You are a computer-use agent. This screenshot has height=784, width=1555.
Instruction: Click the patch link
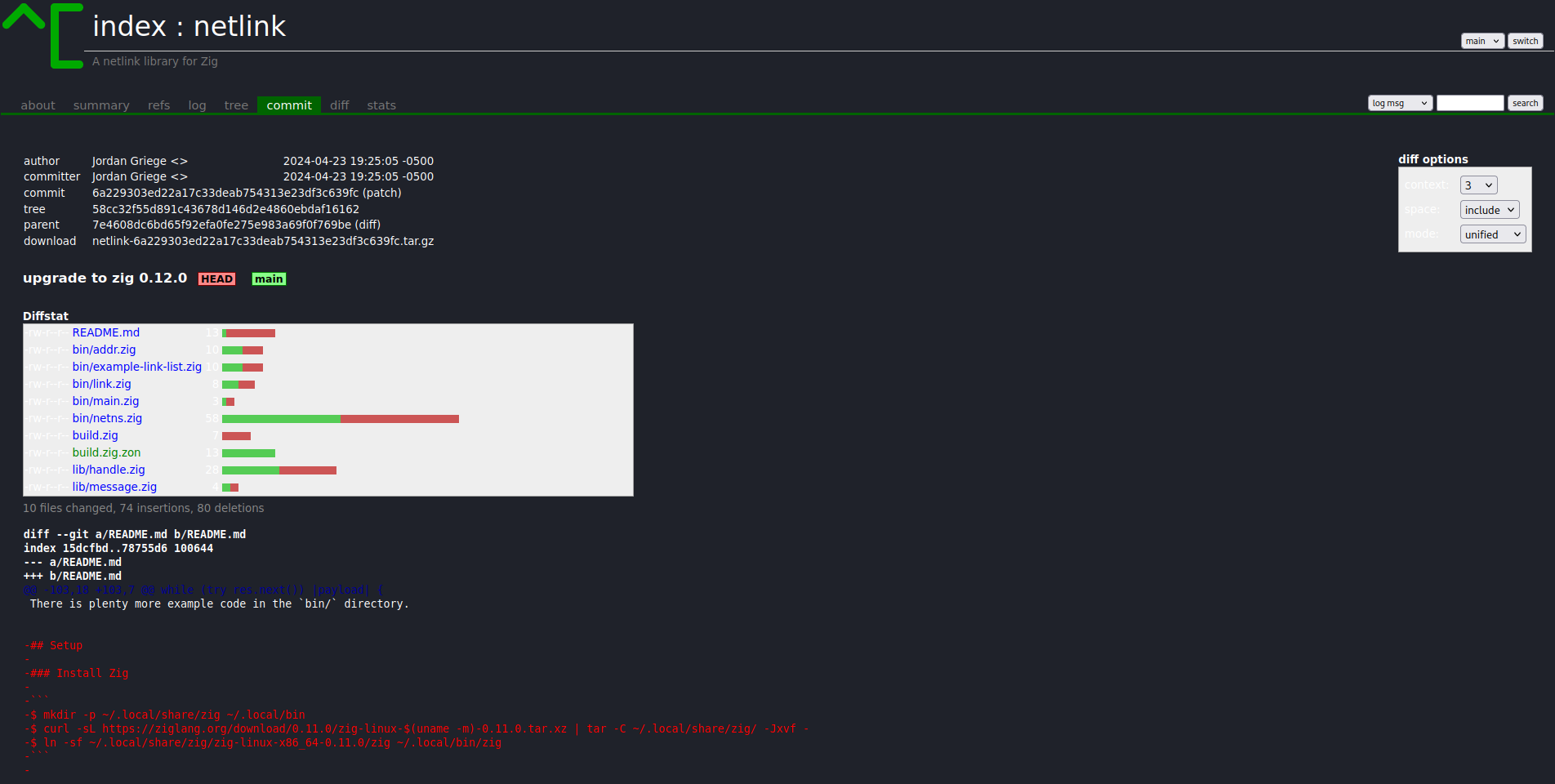[x=382, y=193]
